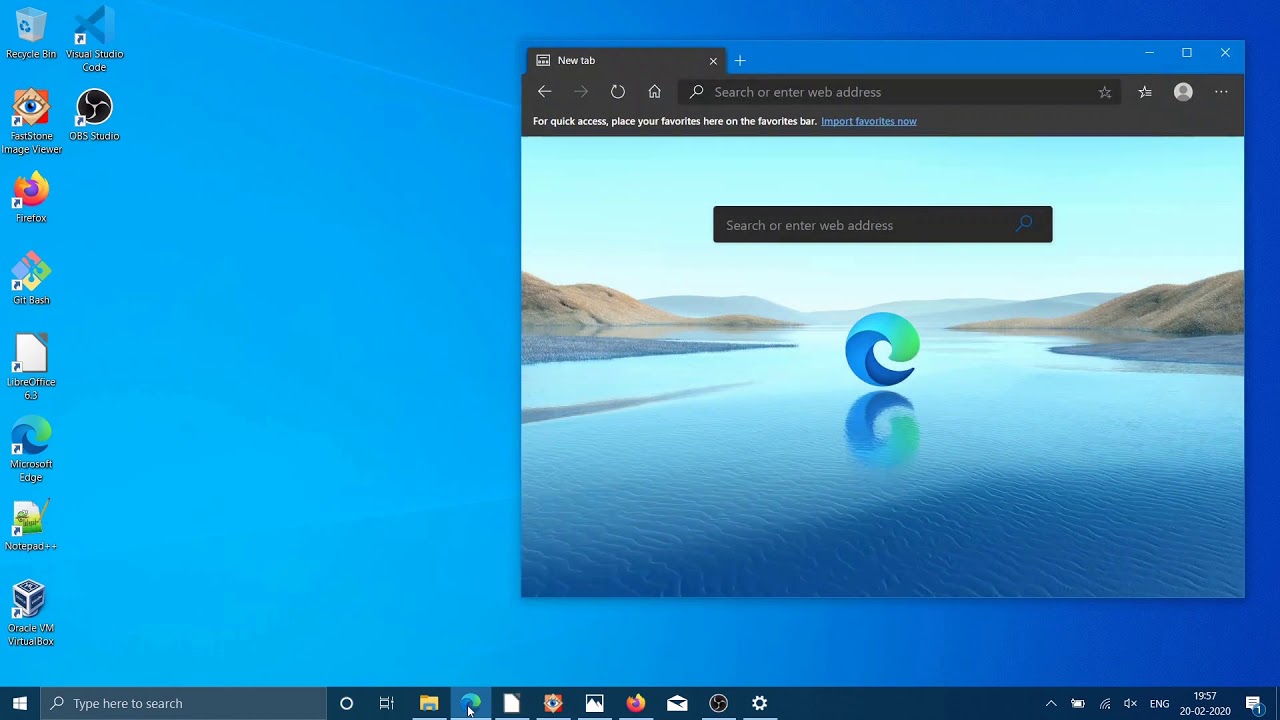Open network settings from system tray
The height and width of the screenshot is (720, 1280).
[x=1105, y=703]
